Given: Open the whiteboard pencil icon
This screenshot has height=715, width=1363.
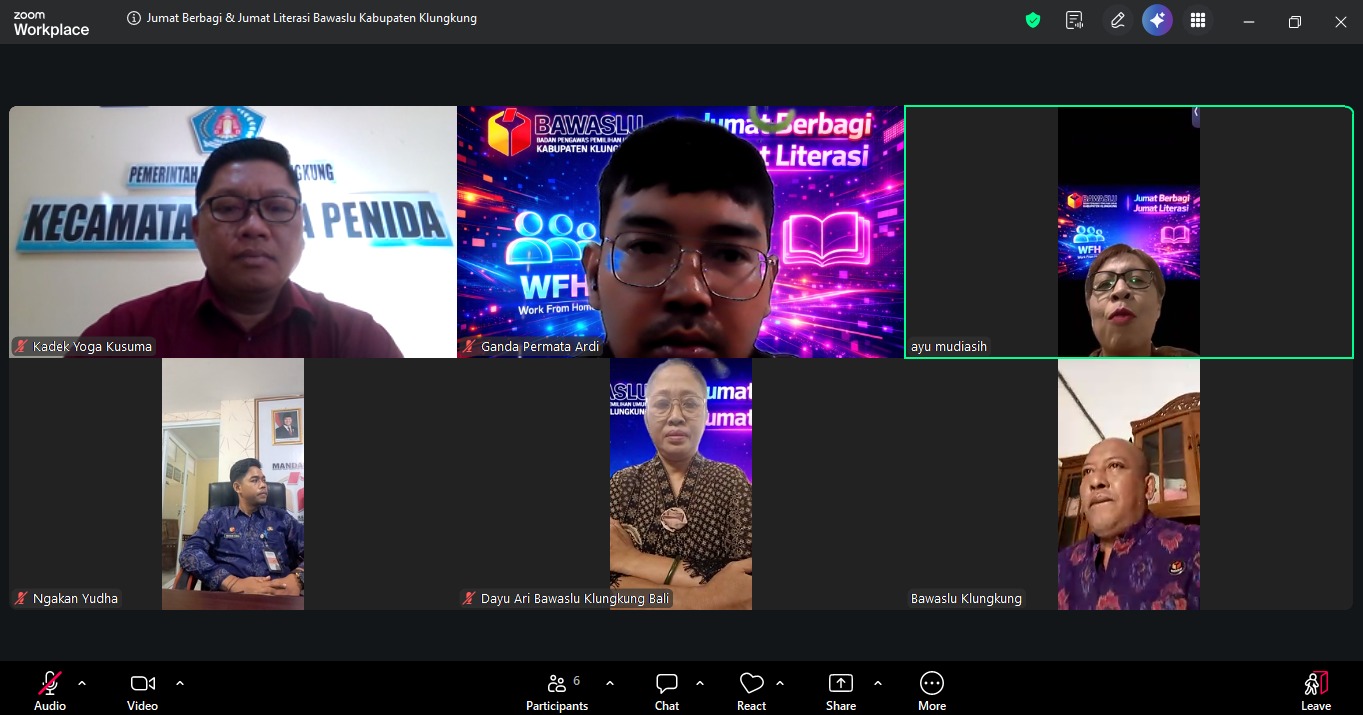Looking at the screenshot, I should coord(1117,20).
